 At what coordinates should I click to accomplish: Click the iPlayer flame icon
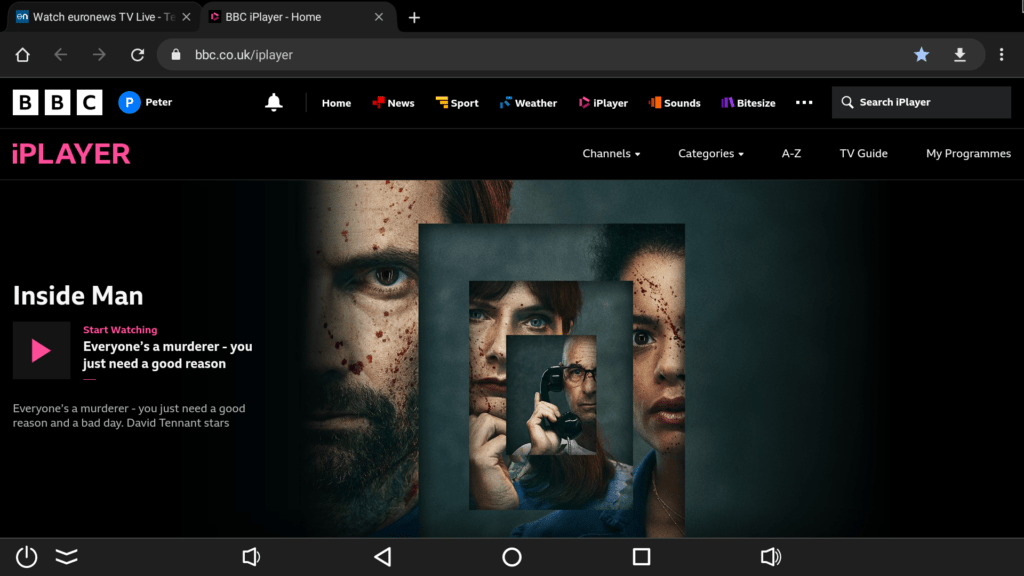pos(582,102)
